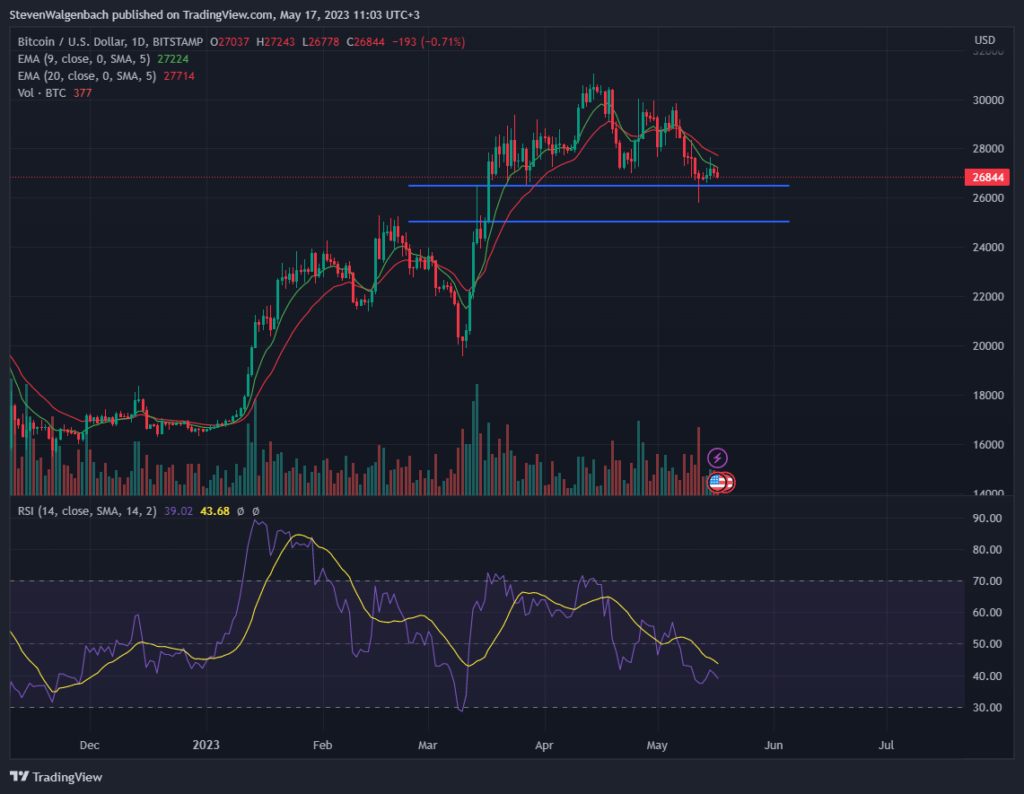Click the RSI 14 indicator legend
This screenshot has width=1024, height=794.
point(87,511)
